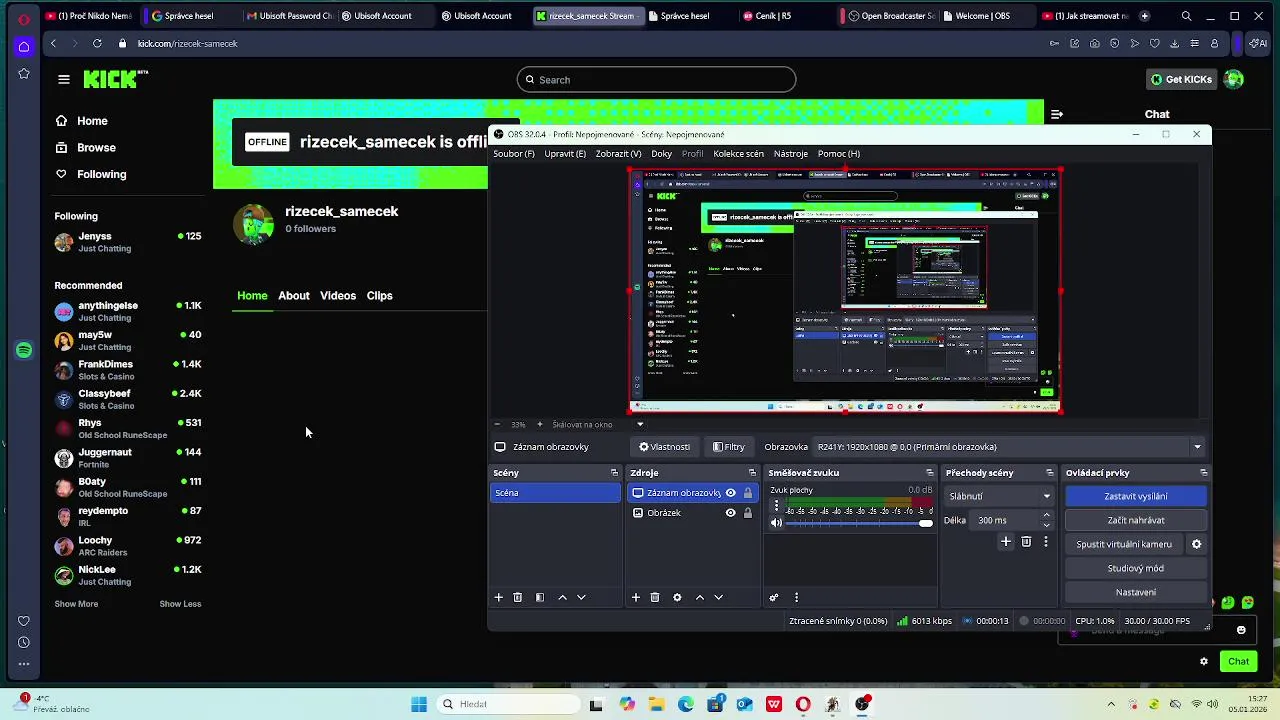Select Scéna in scenes list
The width and height of the screenshot is (1280, 720).
(555, 493)
